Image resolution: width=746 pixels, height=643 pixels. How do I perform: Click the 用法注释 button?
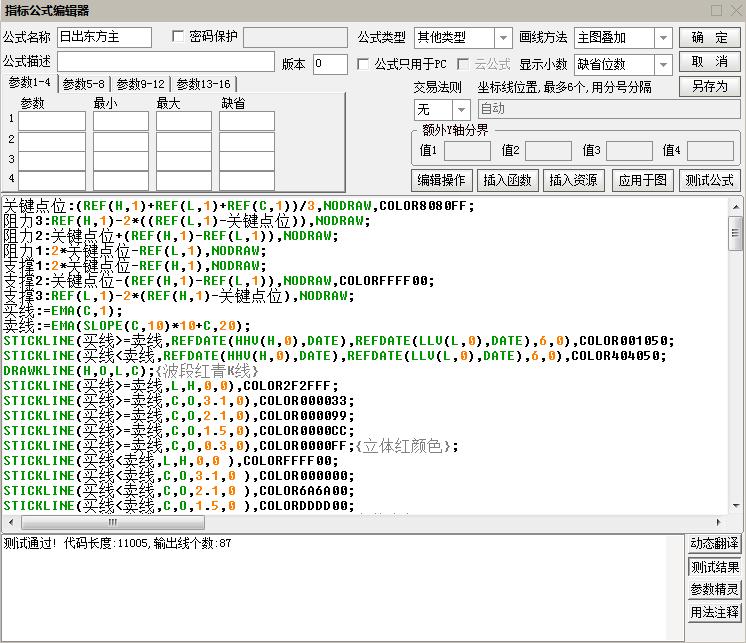pos(714,612)
